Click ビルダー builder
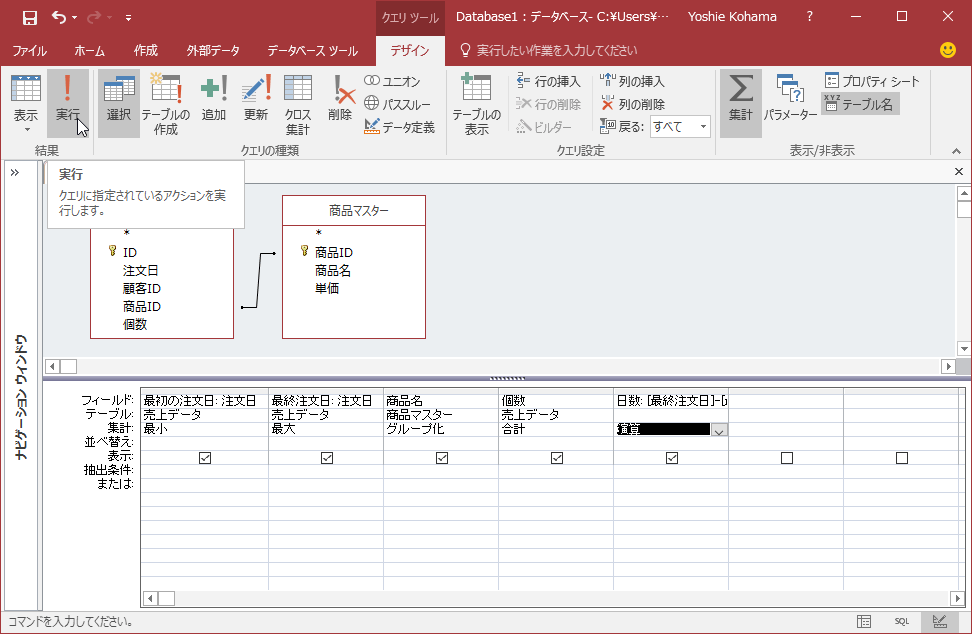Screen dimensions: 972x634 click(544, 127)
